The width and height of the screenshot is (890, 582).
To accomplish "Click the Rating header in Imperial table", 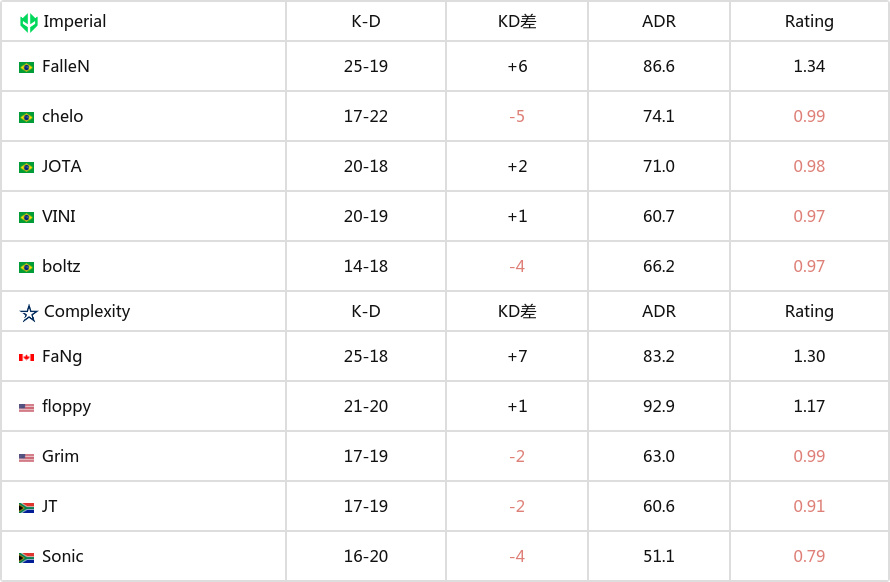I will click(x=809, y=22).
